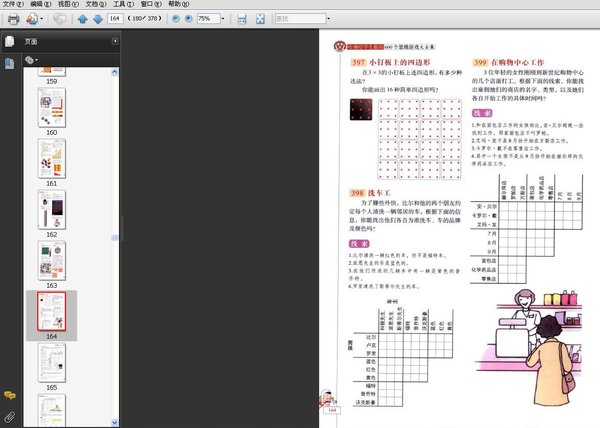This screenshot has width=600, height=428.
Task: Select page 162 thumbnail
Action: (51, 209)
